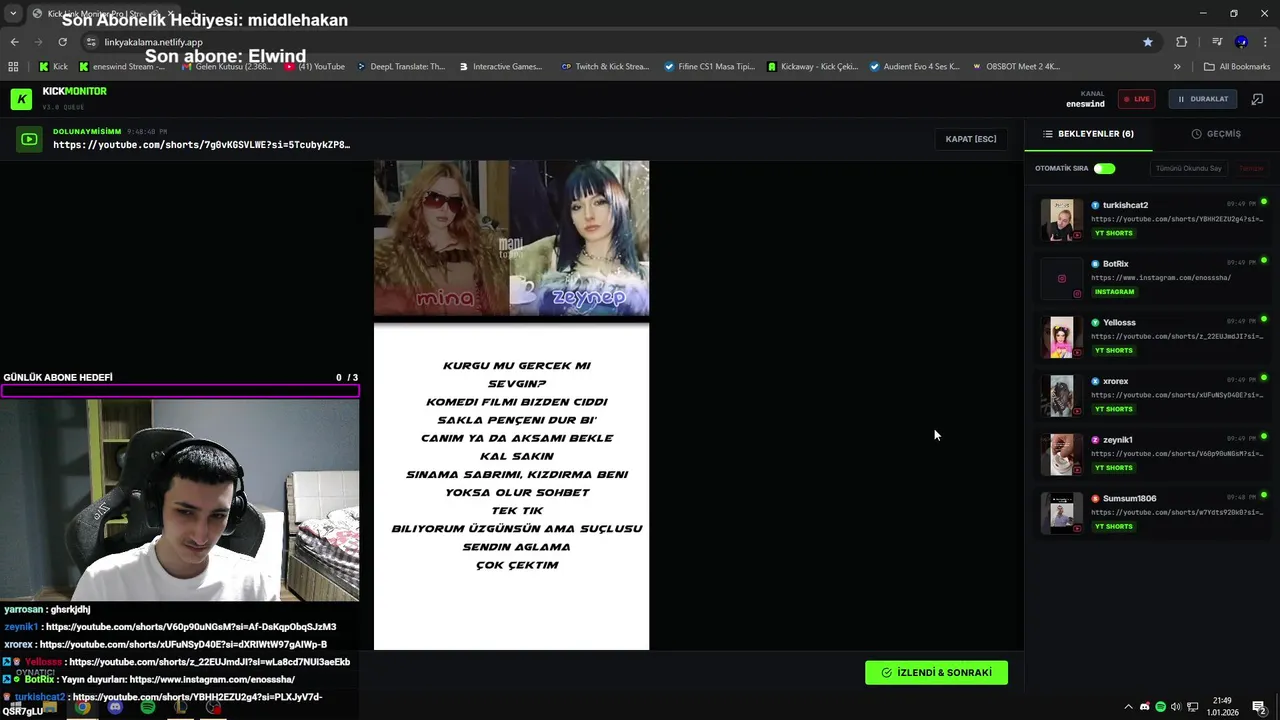Open the notifications center icon
The height and width of the screenshot is (720, 1280).
[1259, 707]
